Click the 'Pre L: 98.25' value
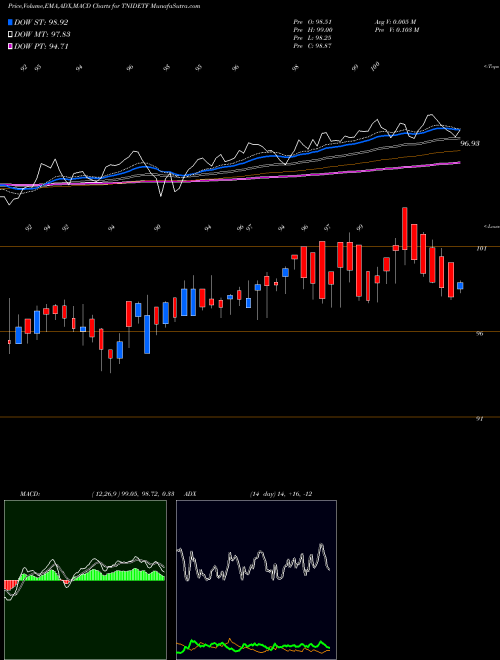The image size is (500, 660). [x=314, y=38]
